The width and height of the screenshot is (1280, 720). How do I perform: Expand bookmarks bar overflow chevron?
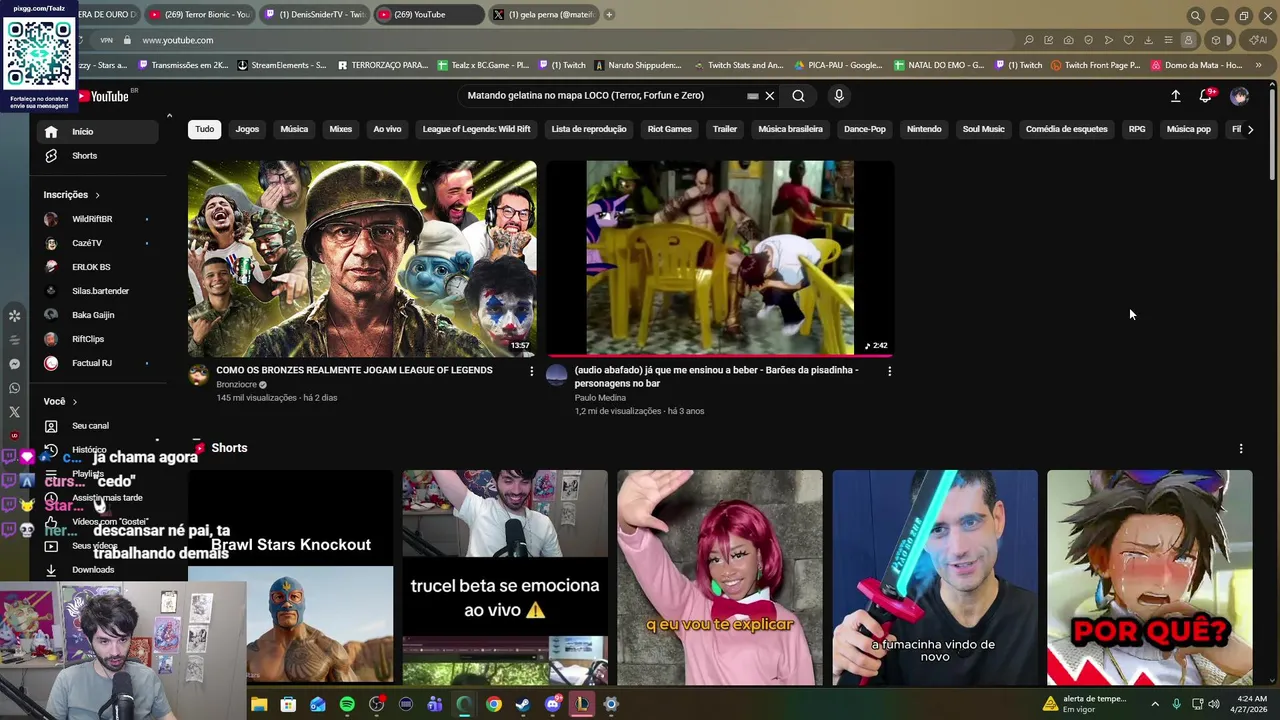tap(1258, 66)
